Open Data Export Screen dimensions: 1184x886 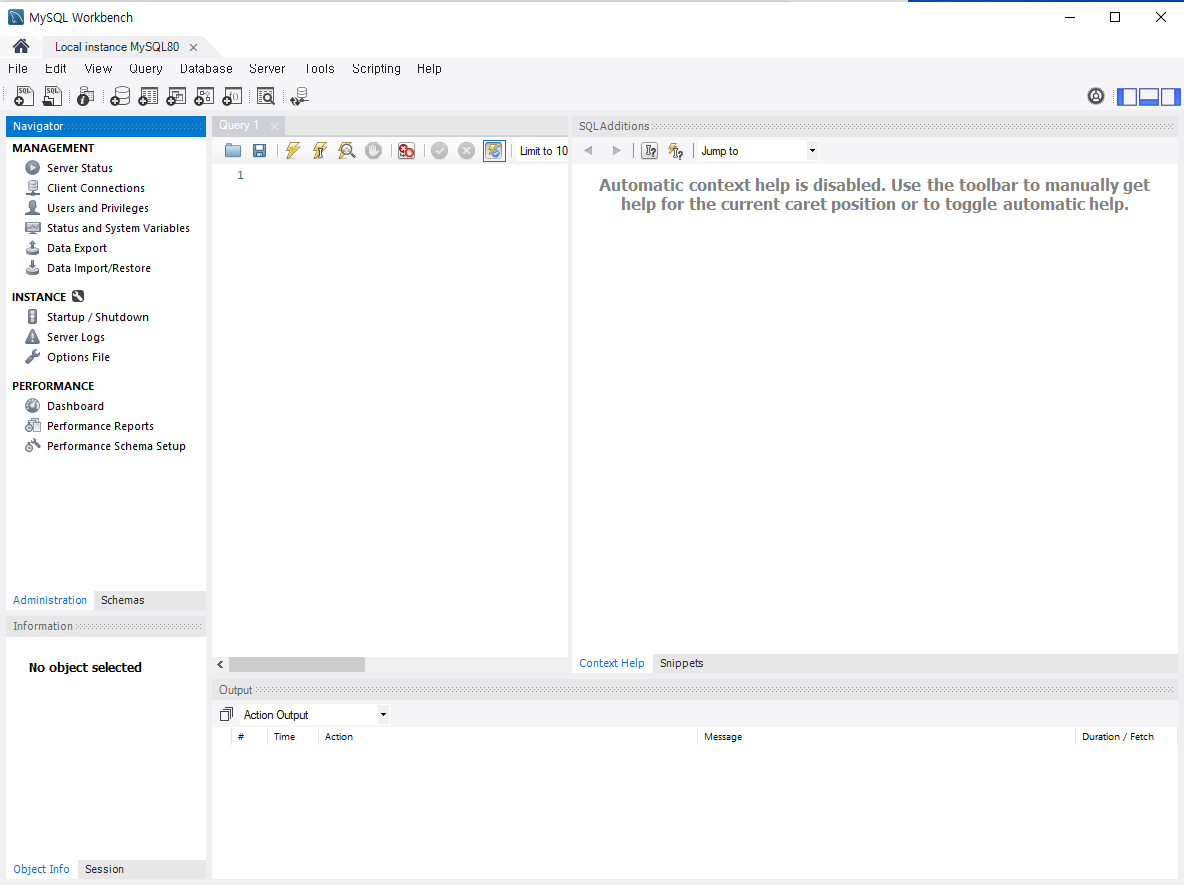pyautogui.click(x=77, y=248)
